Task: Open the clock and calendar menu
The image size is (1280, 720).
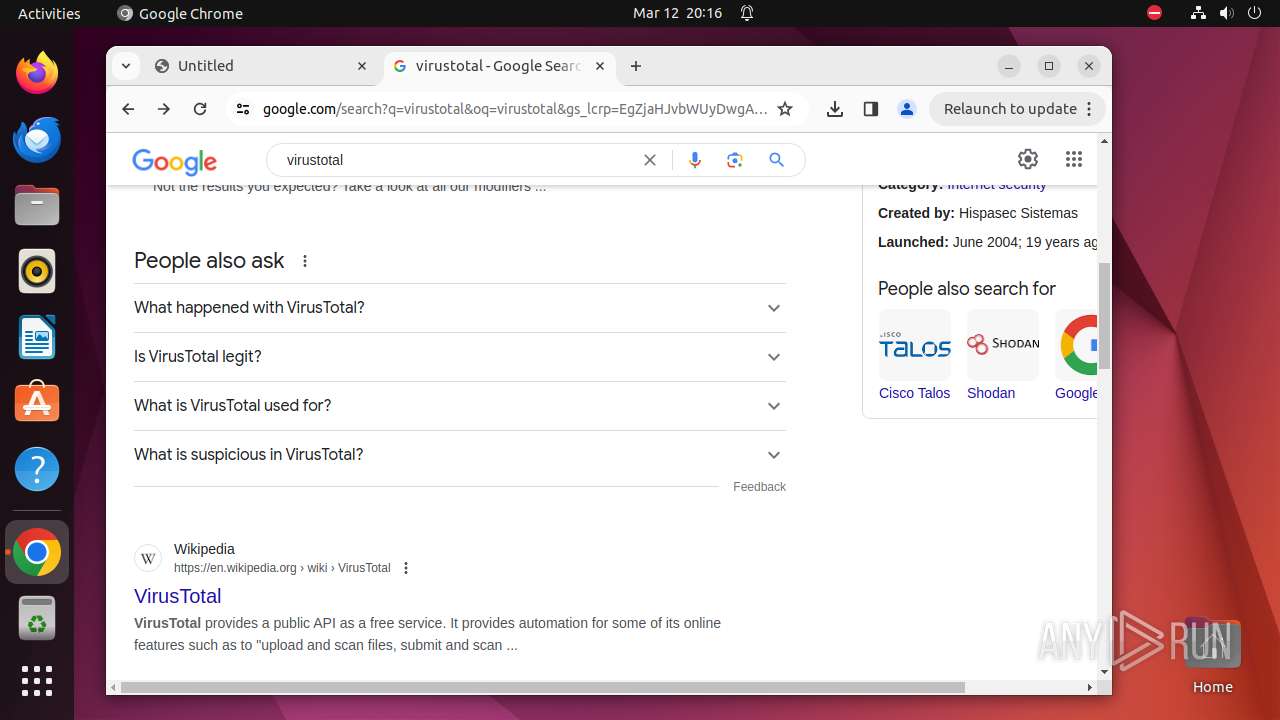Action: [677, 13]
